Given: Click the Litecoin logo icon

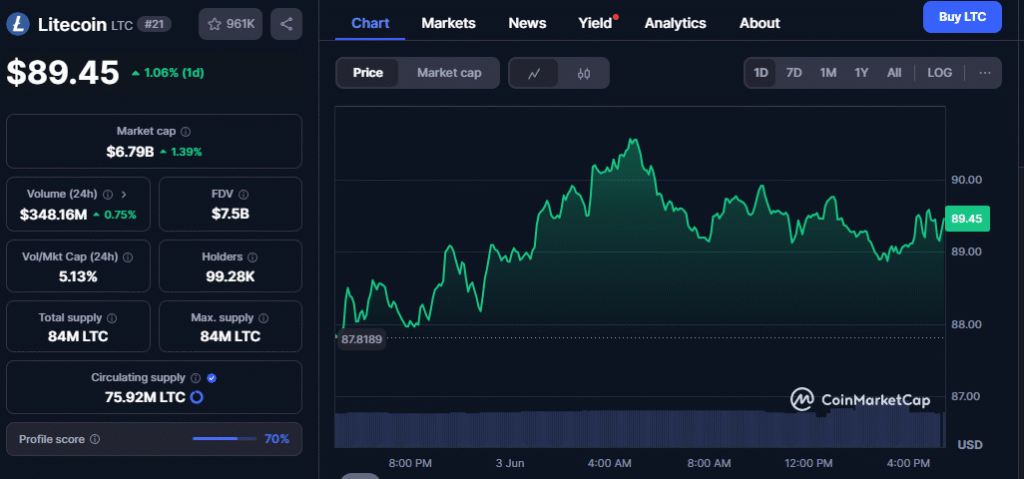Looking at the screenshot, I should pos(18,25).
